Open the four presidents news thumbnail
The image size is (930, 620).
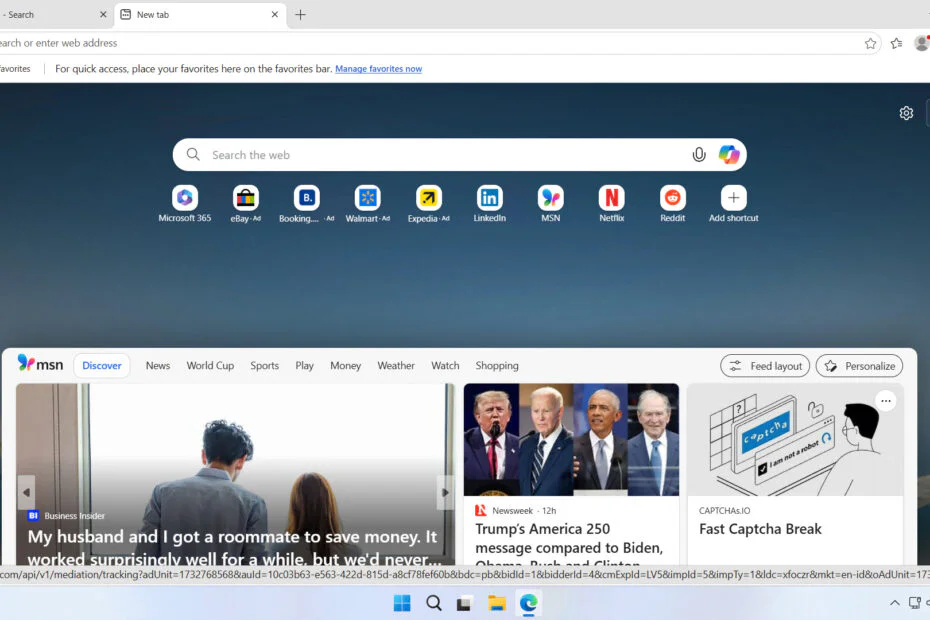click(x=571, y=440)
